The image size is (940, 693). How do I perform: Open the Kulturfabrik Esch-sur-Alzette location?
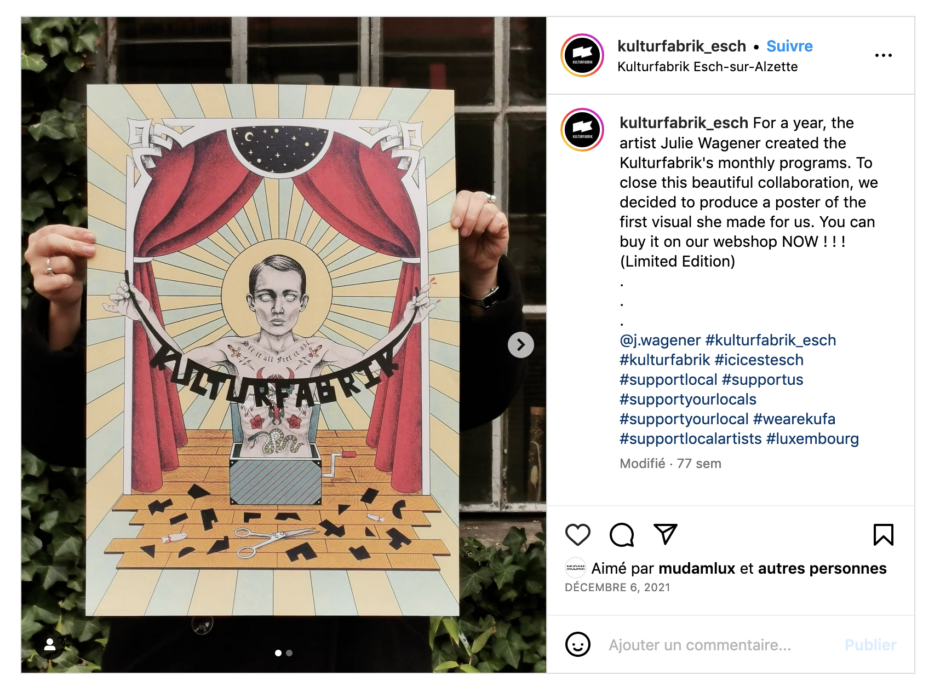click(x=707, y=67)
